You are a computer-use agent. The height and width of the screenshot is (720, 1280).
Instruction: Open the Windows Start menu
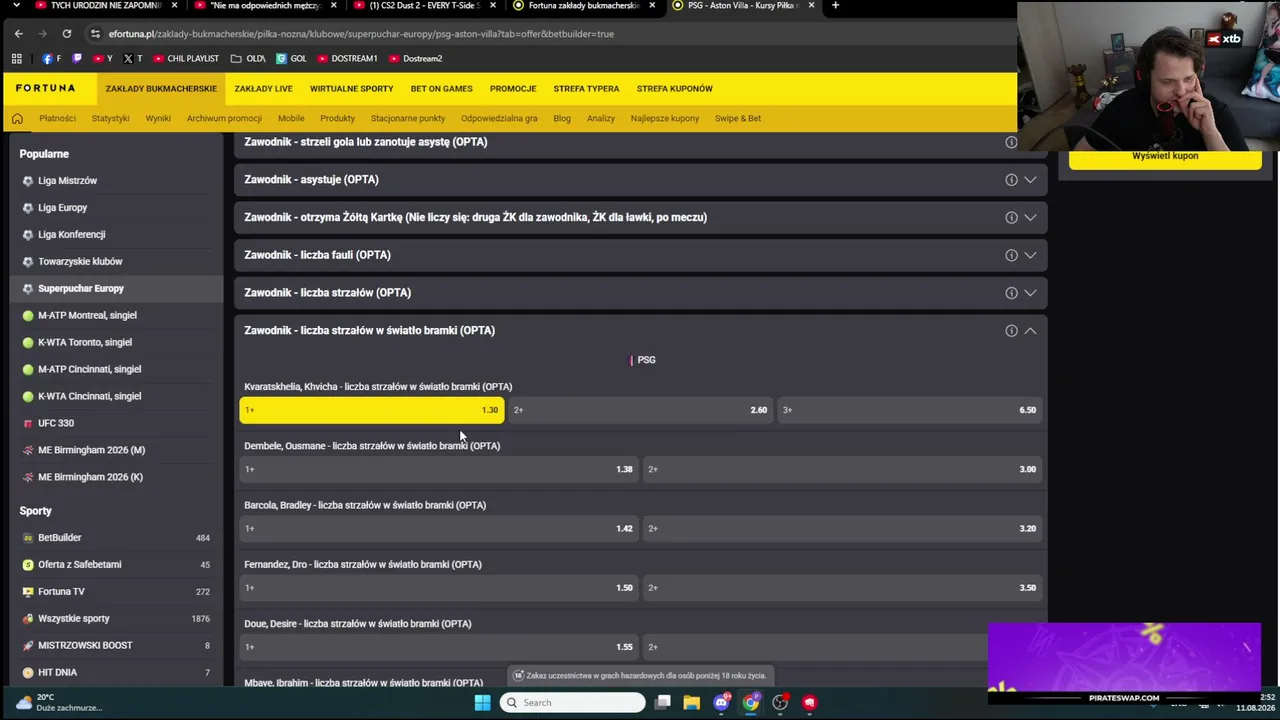482,702
